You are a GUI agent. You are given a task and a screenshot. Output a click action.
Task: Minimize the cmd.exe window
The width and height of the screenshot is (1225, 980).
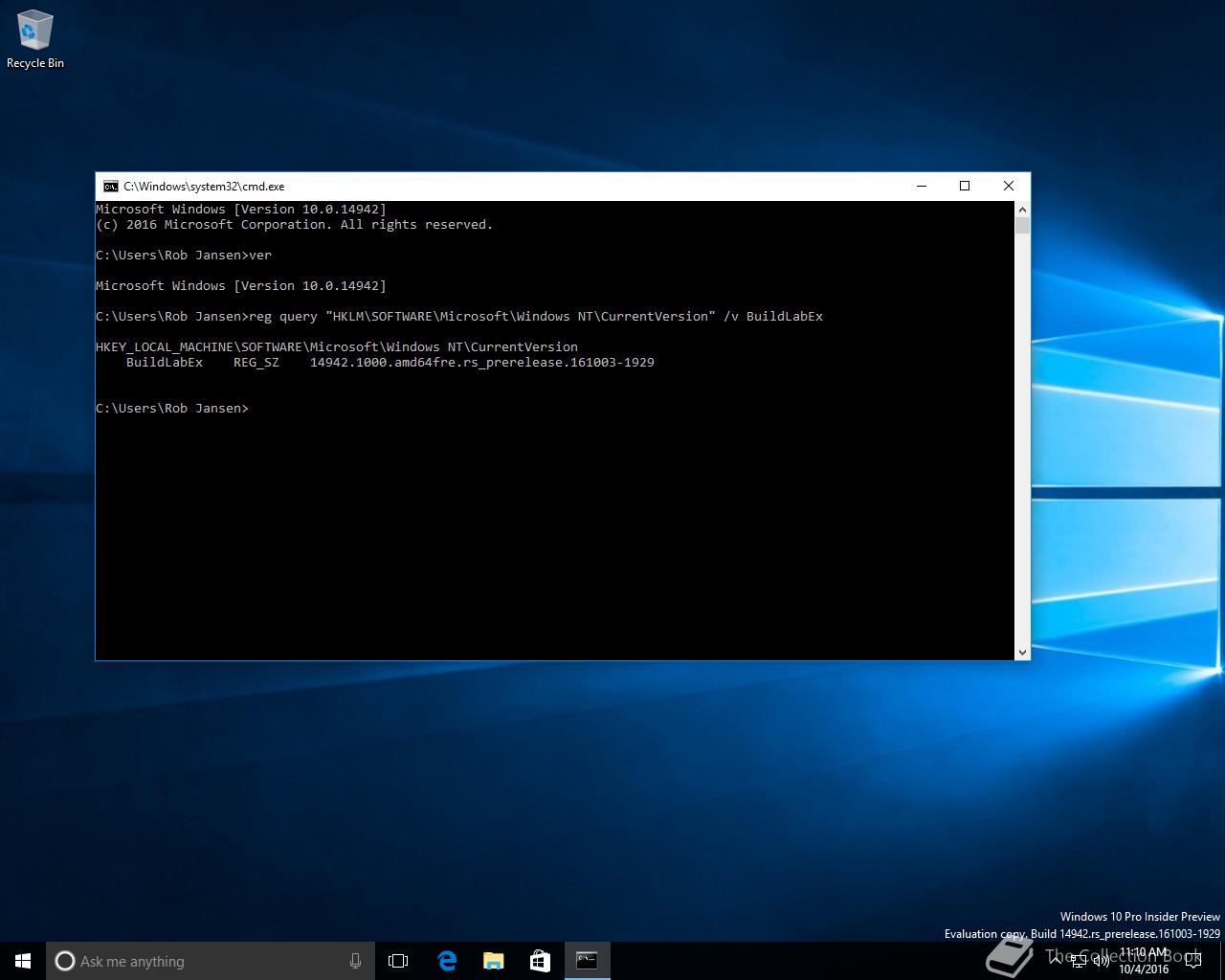(x=922, y=186)
